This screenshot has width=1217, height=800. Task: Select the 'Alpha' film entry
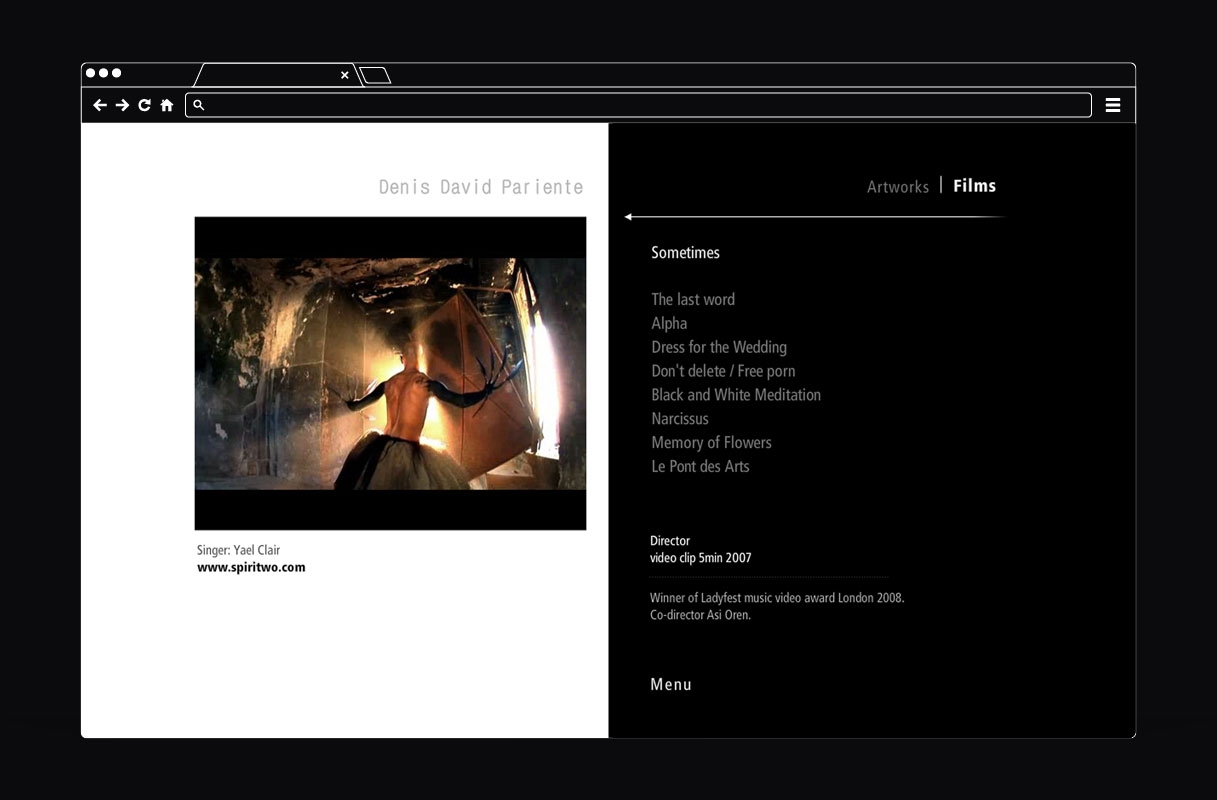669,323
